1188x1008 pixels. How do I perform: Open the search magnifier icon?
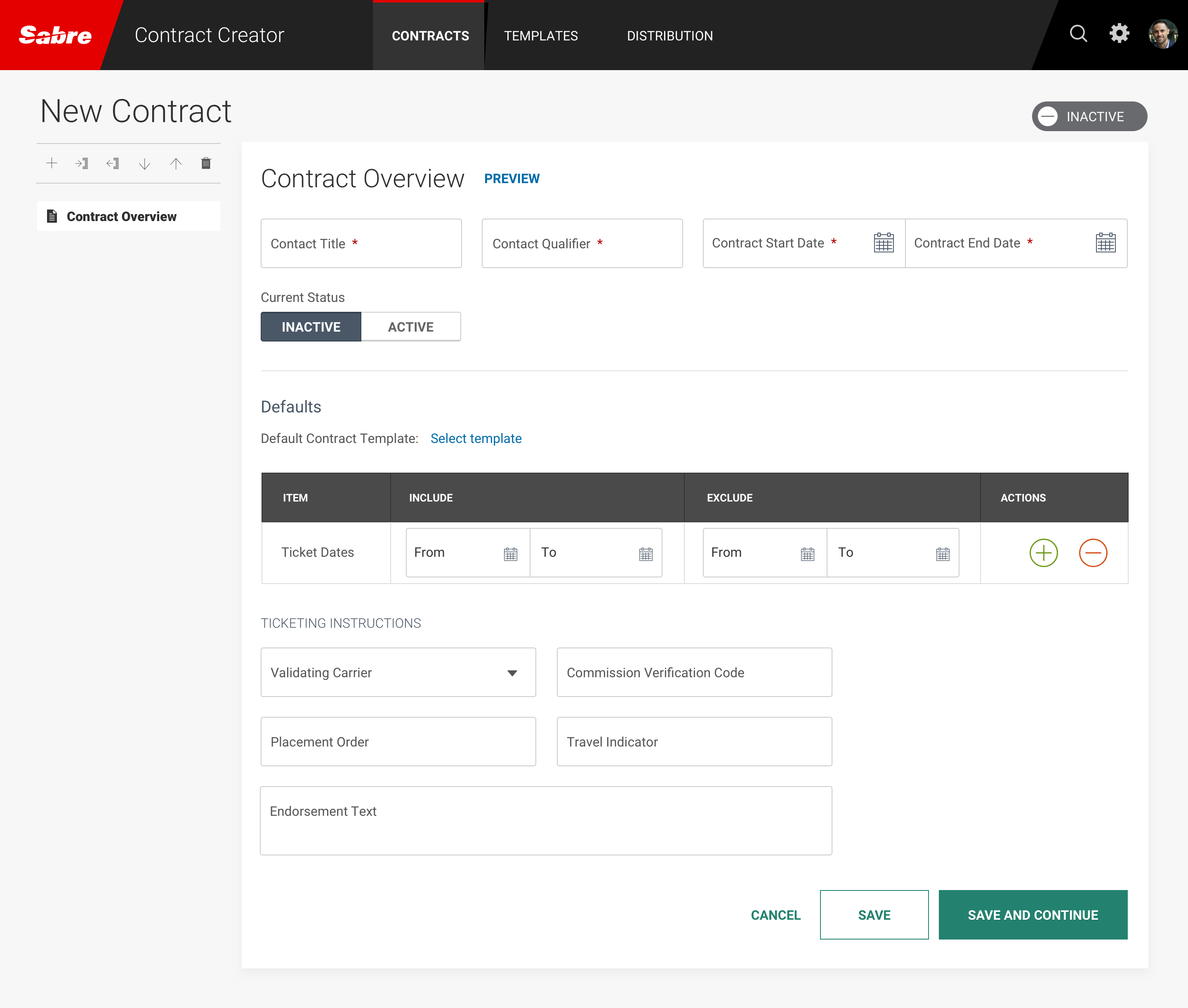pos(1078,34)
